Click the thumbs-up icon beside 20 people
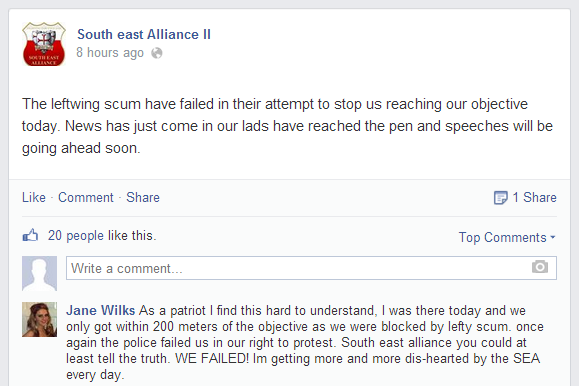The image size is (579, 386). coord(30,235)
